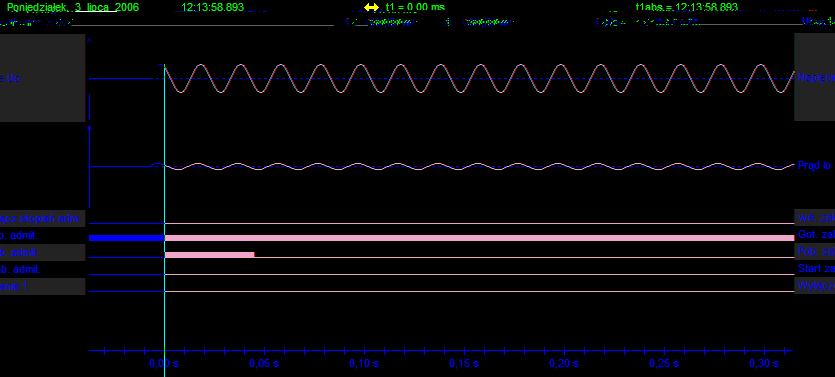Click the Got. zał. binary signal label
The image size is (835, 377).
815,235
